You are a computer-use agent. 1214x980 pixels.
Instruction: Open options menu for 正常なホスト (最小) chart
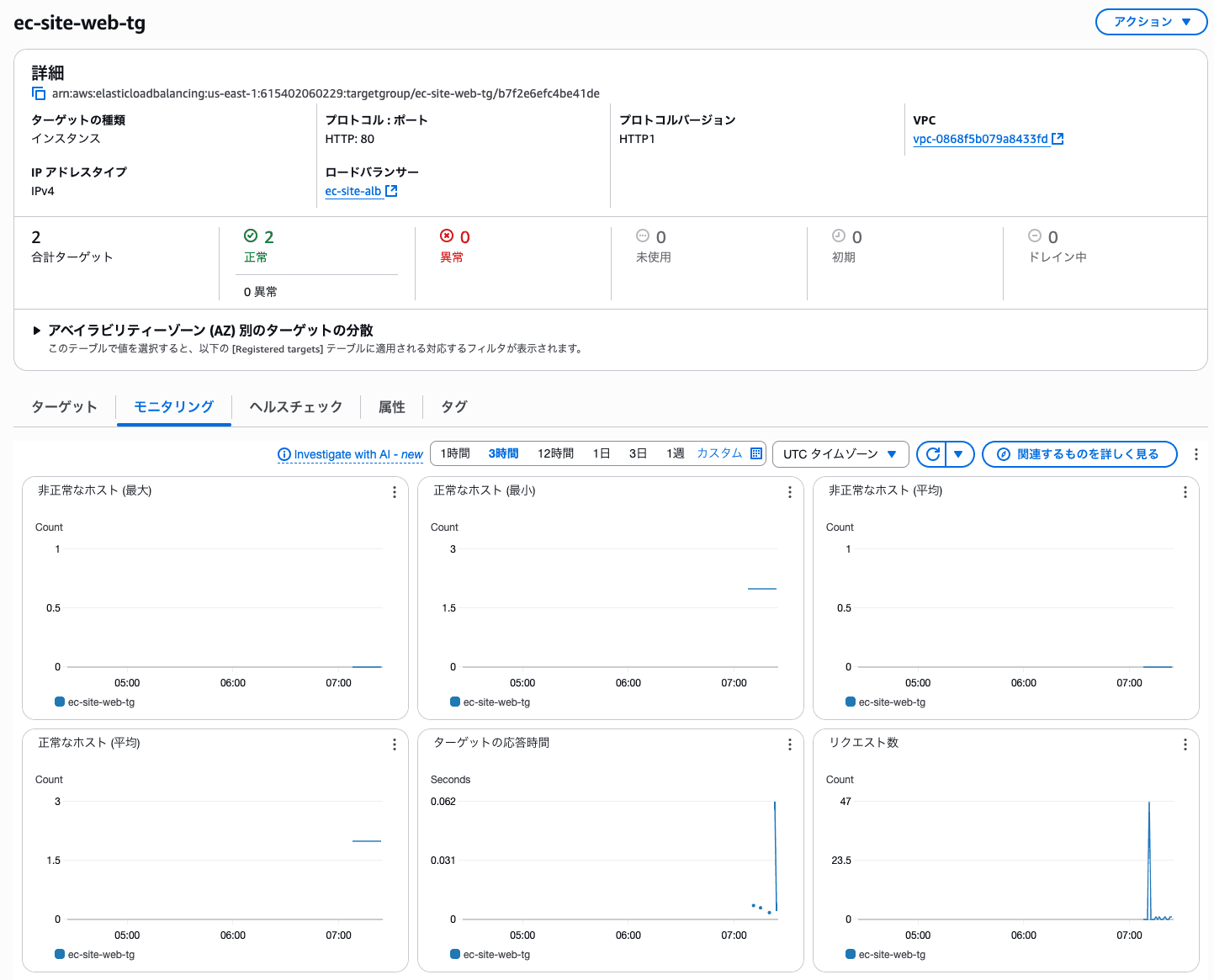tap(789, 492)
